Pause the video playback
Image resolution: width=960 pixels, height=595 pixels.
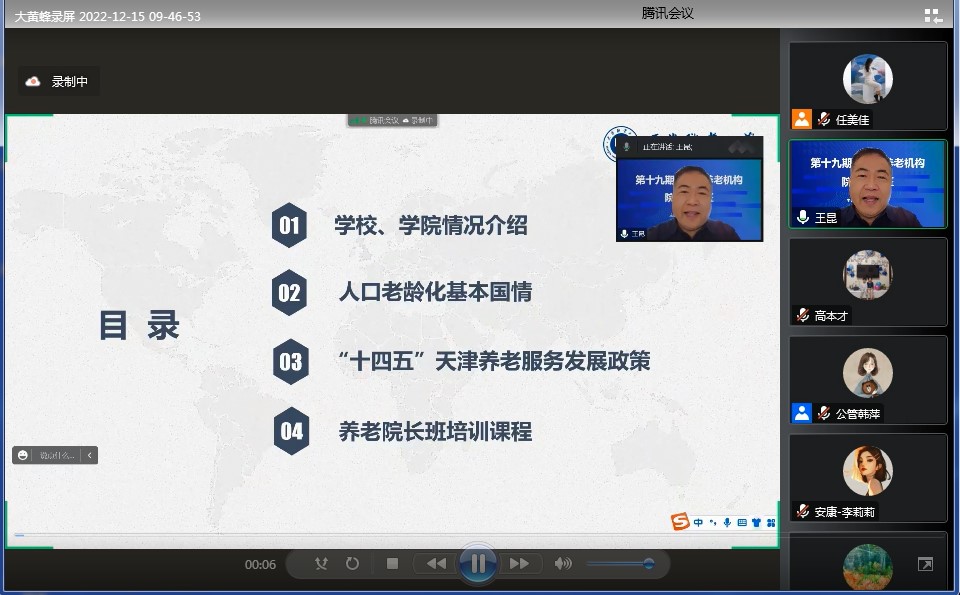point(478,564)
